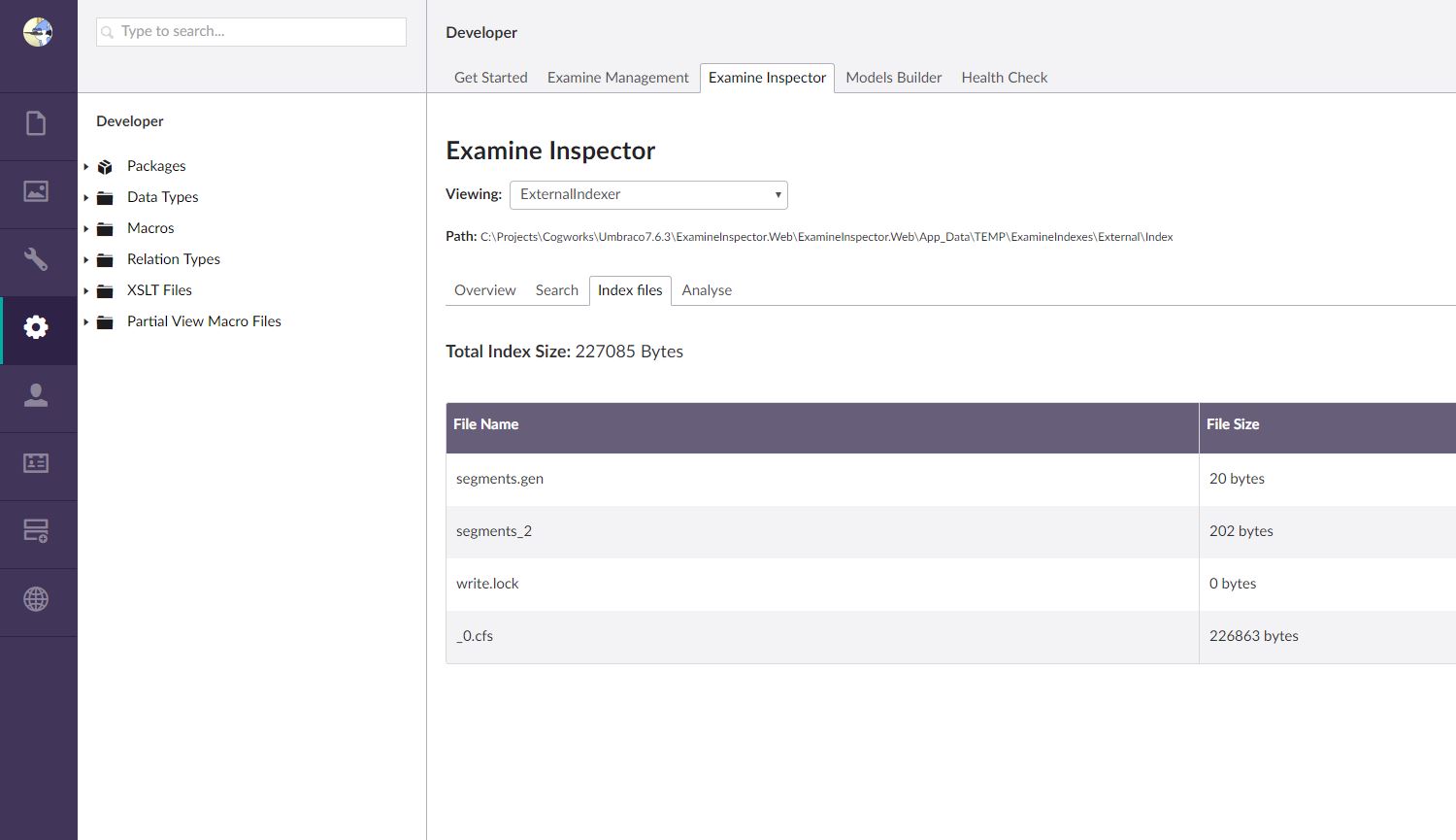Open the Forms section icon
Image resolution: width=1456 pixels, height=840 pixels.
coord(36,531)
